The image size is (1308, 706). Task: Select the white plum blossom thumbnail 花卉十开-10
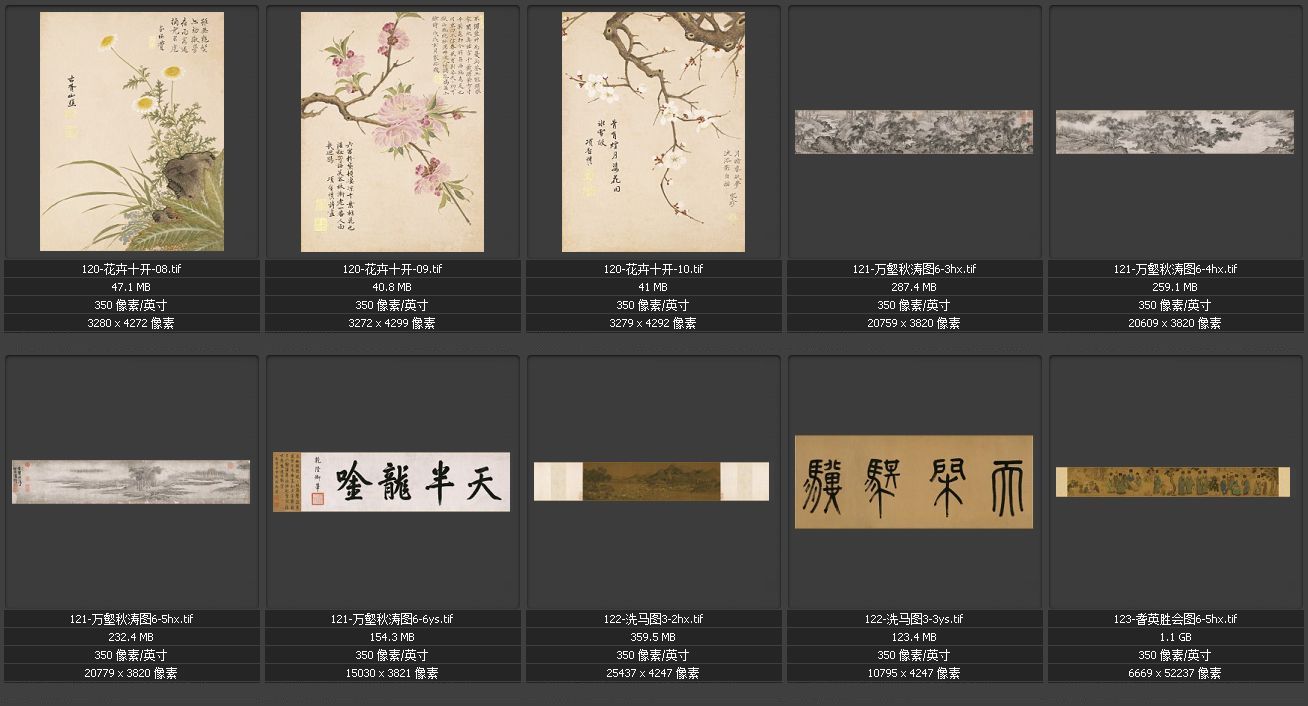click(653, 132)
